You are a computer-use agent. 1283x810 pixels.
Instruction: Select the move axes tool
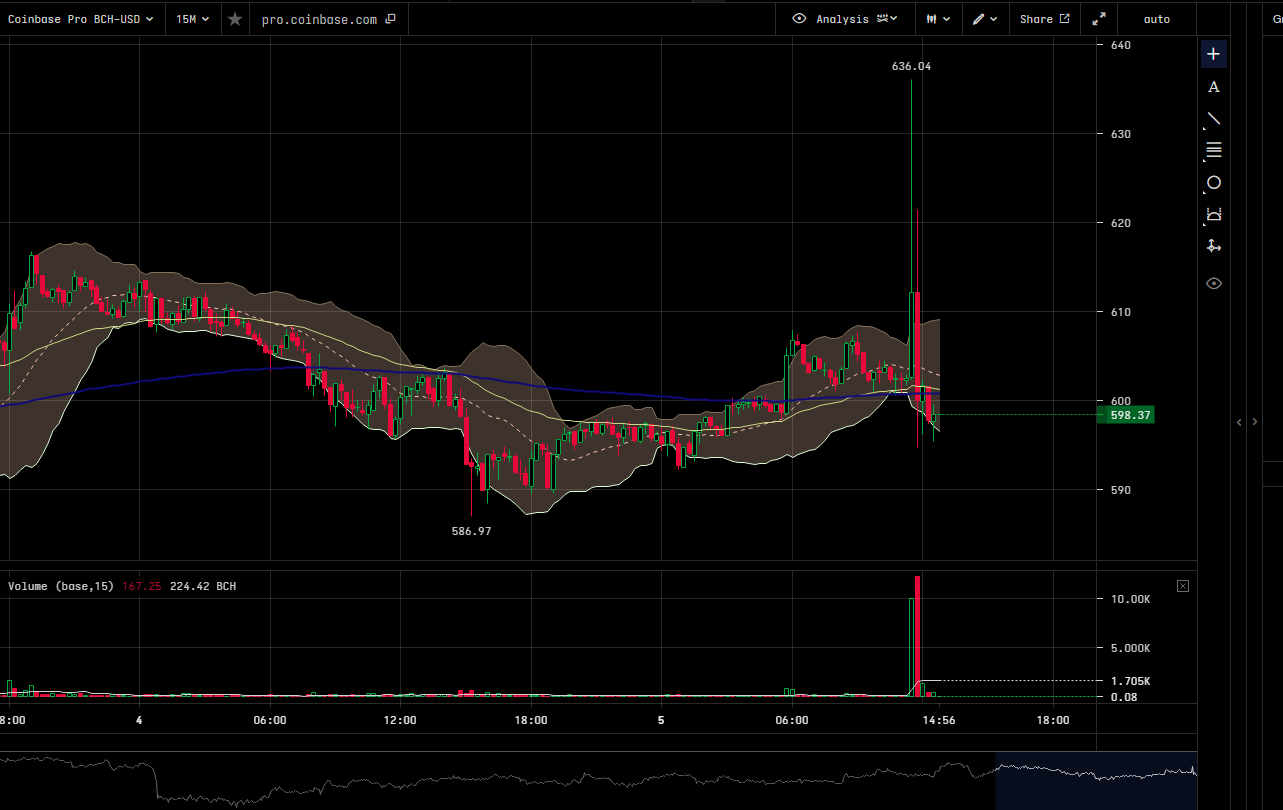[1214, 246]
